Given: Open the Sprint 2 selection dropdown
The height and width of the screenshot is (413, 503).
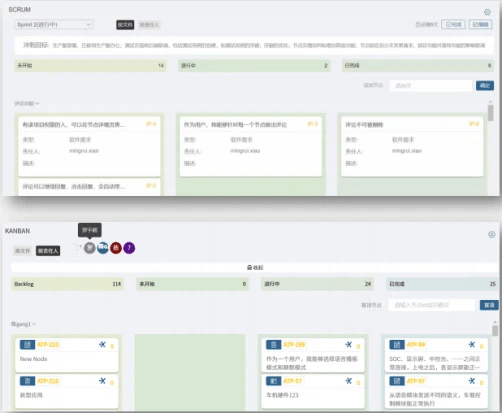Looking at the screenshot, I should (x=54, y=25).
